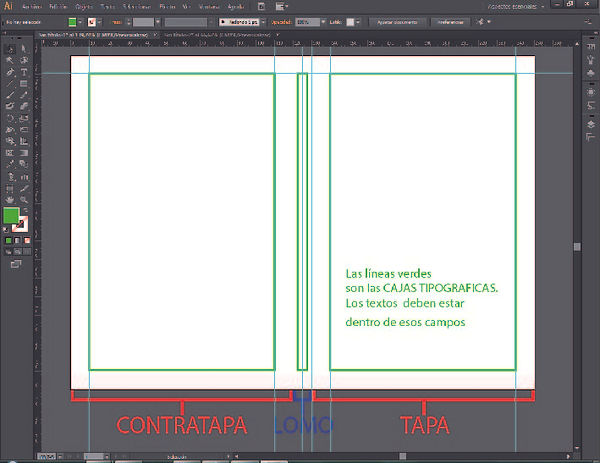Viewport: 600px width, 463px height.
Task: Select the Blob Brush tool
Action: pyautogui.click(x=10, y=106)
